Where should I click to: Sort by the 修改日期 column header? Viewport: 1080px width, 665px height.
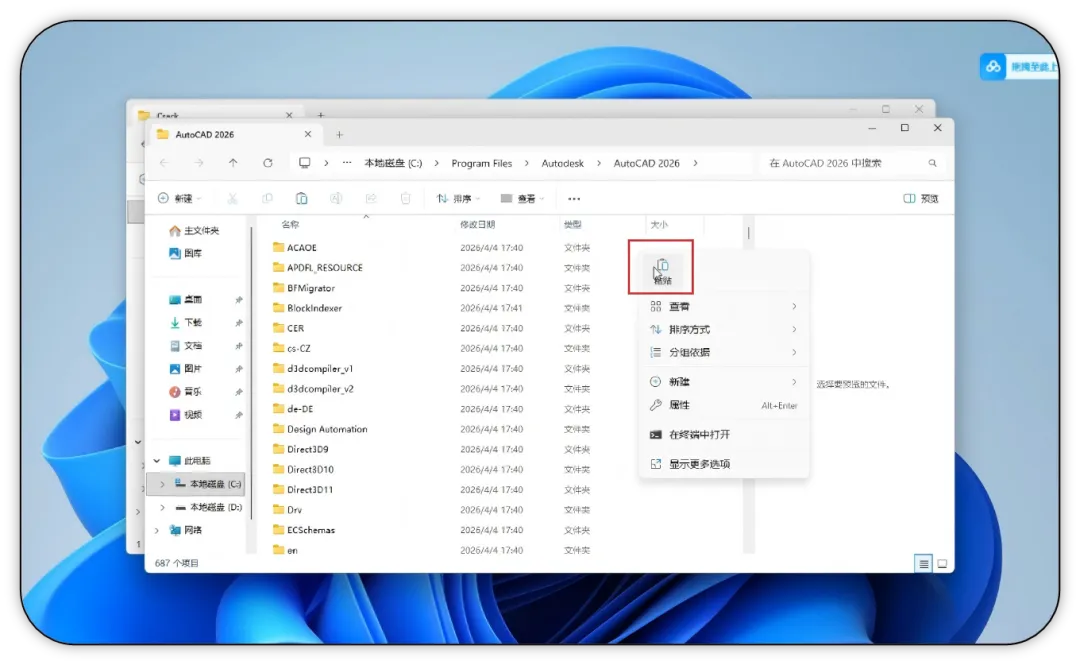(477, 225)
